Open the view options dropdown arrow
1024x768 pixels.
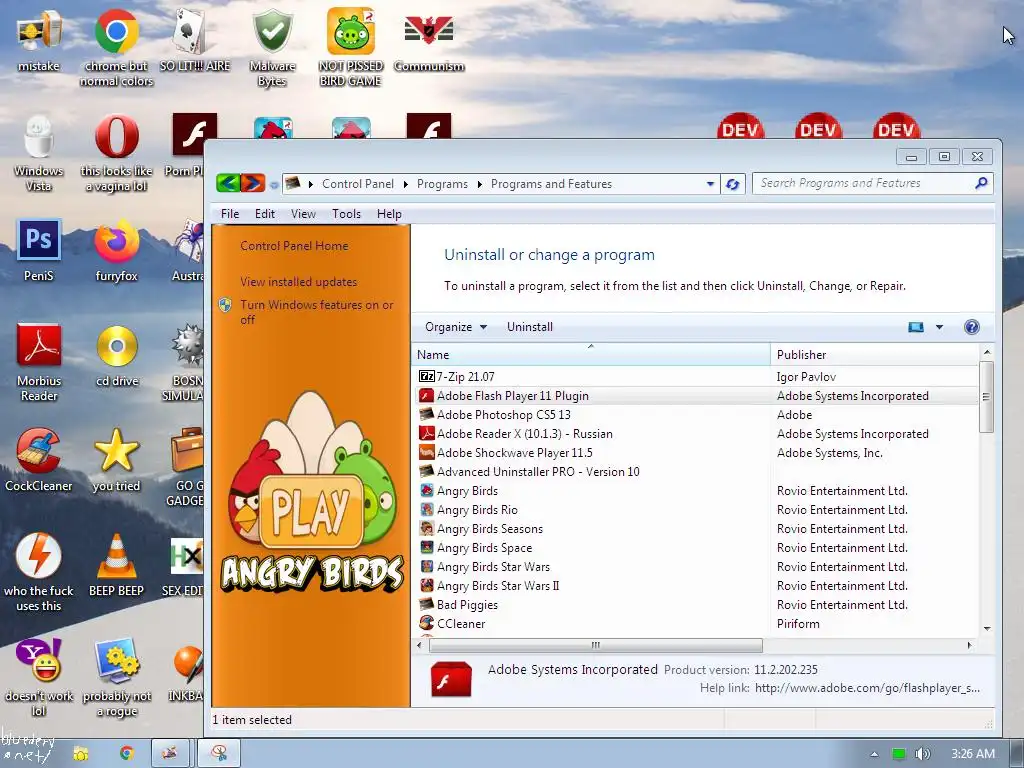click(x=939, y=327)
